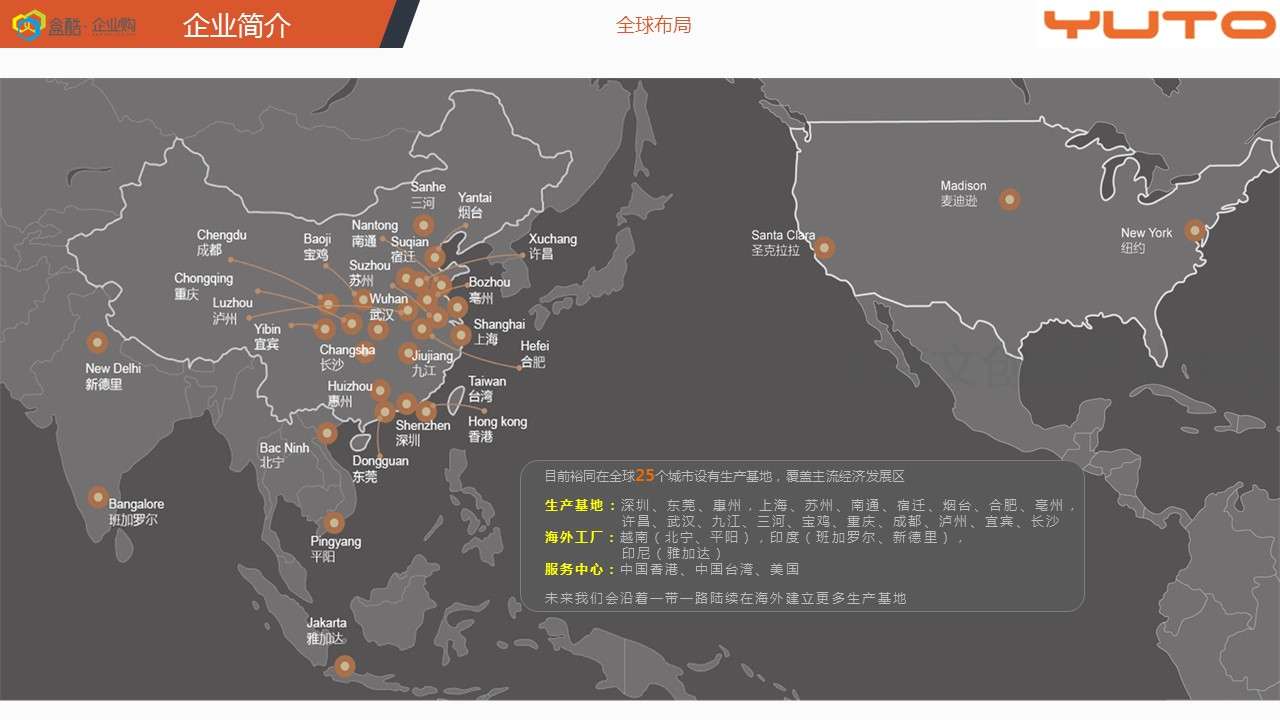The image size is (1280, 720).
Task: Click the orange-blue logo at top left
Action: (x=29, y=25)
